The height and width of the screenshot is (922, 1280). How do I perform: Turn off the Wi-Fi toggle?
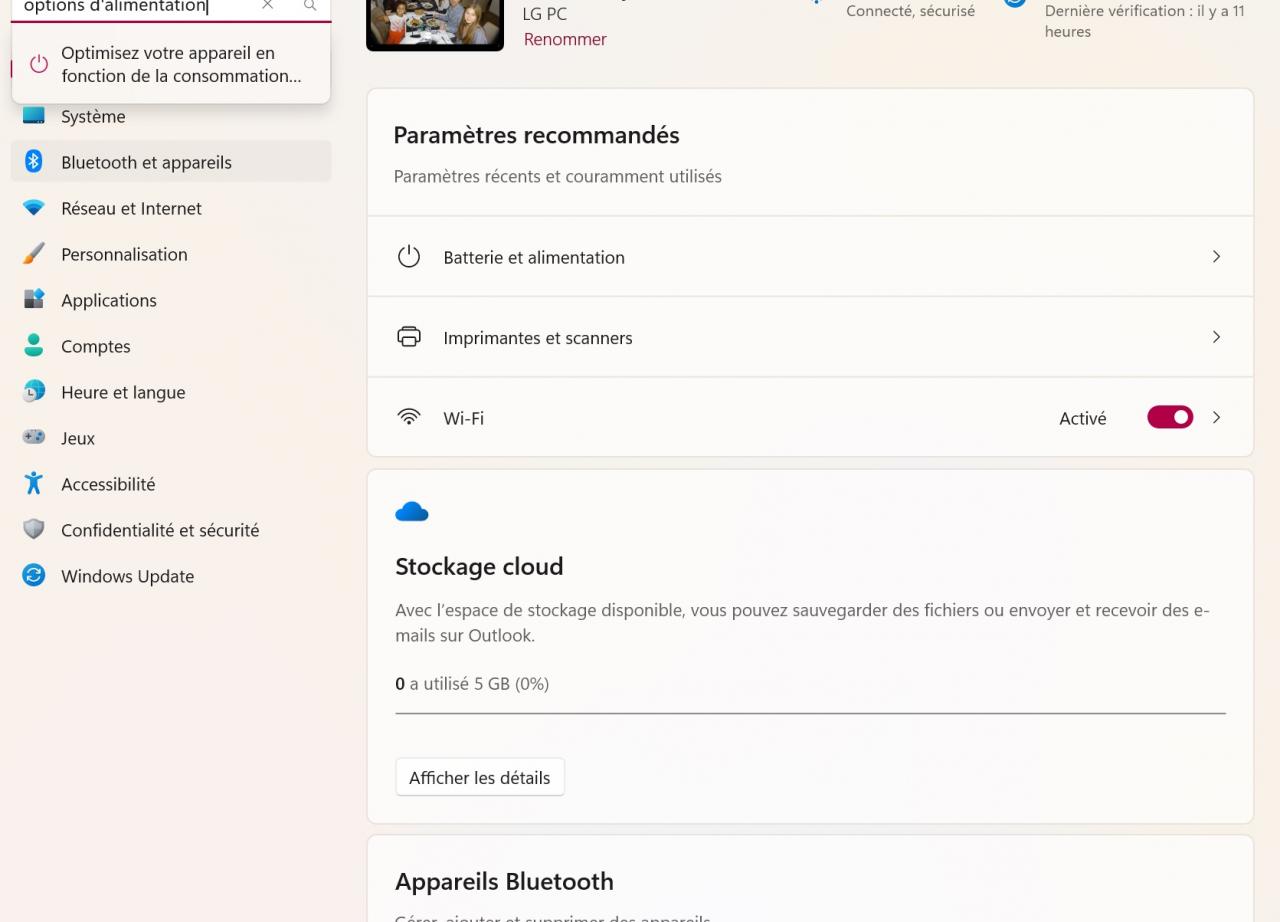[1170, 418]
